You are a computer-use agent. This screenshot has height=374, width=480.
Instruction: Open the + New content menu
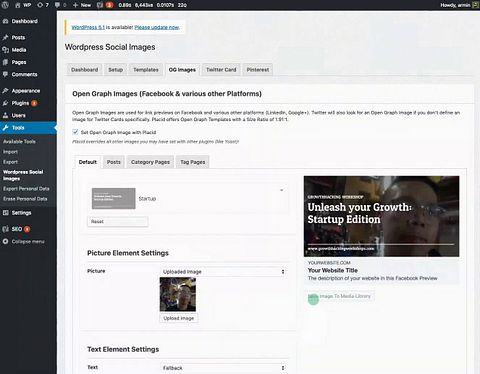tap(82, 5)
